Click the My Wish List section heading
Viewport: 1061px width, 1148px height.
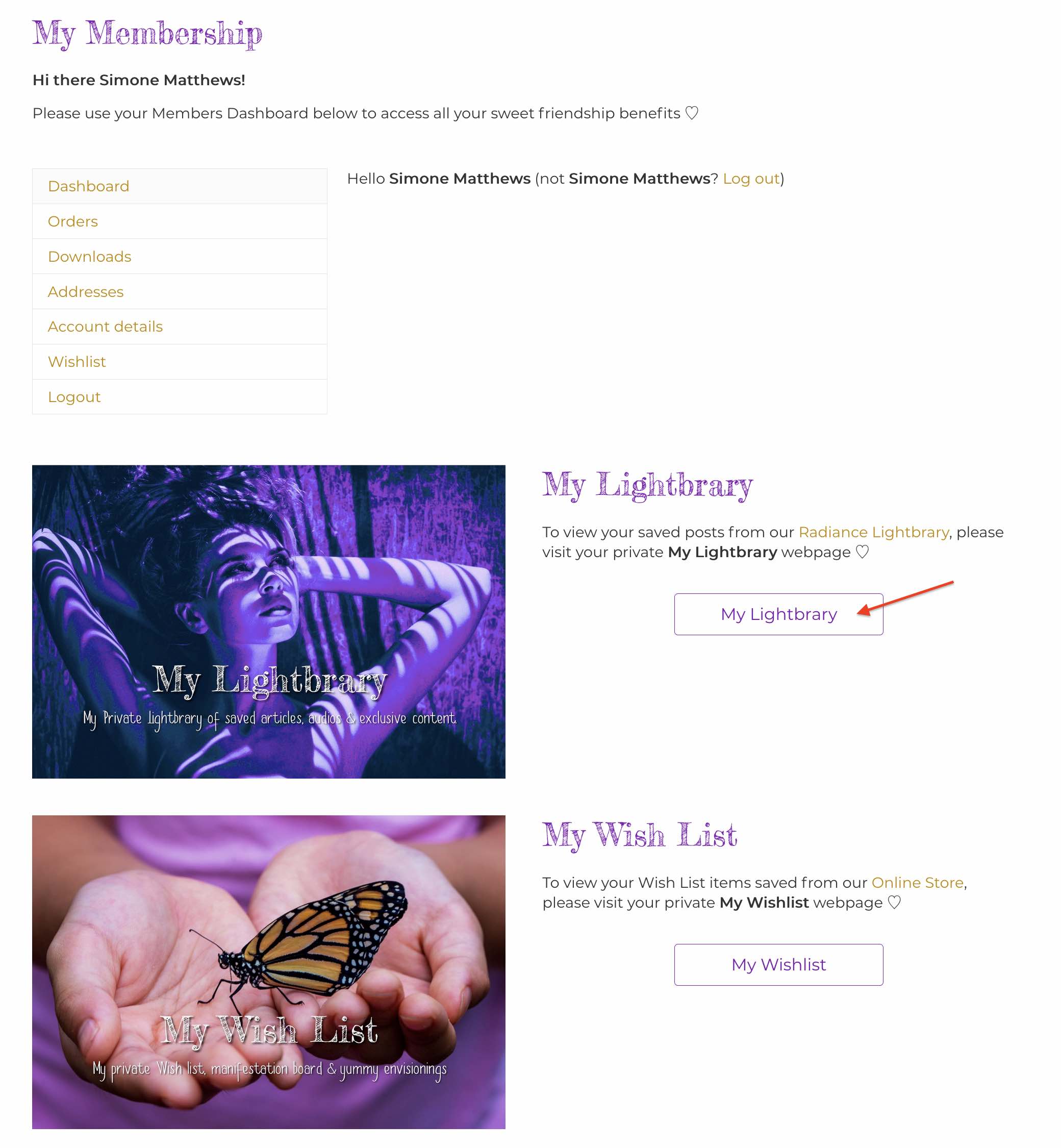[x=640, y=836]
